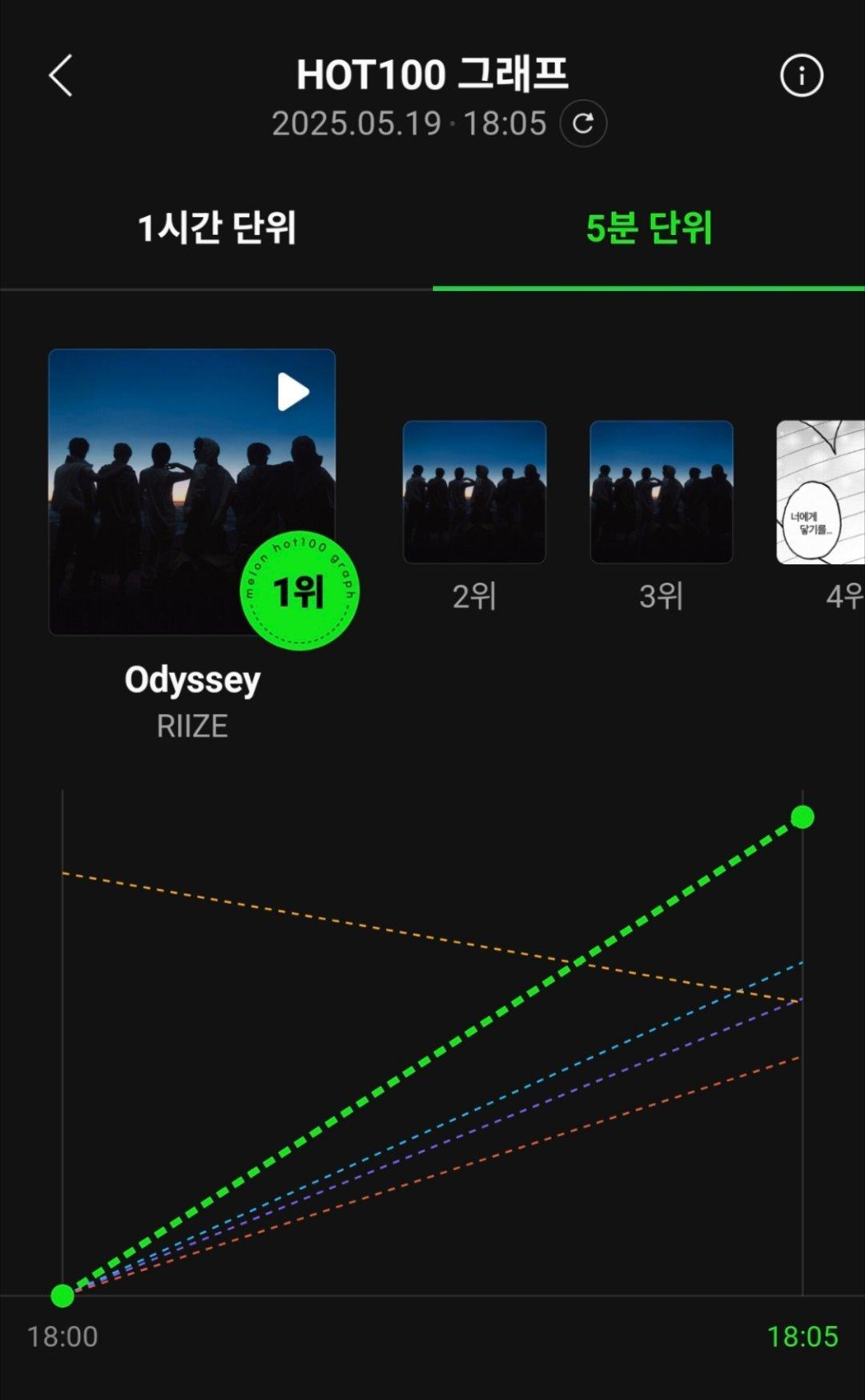Tap the 18:05 time axis label
This screenshot has width=865, height=1400.
point(803,1337)
